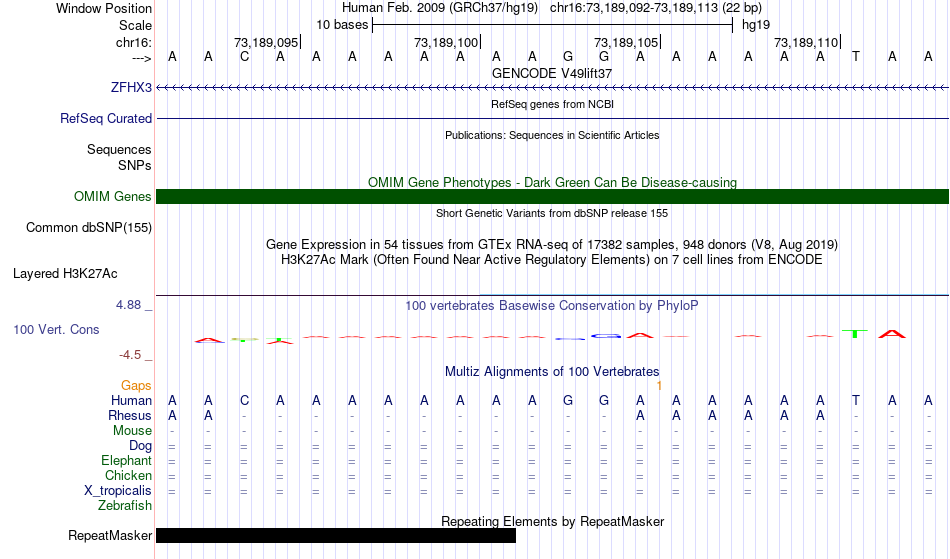The image size is (950, 559).
Task: Click the 10 bases scale bar
Action: 553,25
